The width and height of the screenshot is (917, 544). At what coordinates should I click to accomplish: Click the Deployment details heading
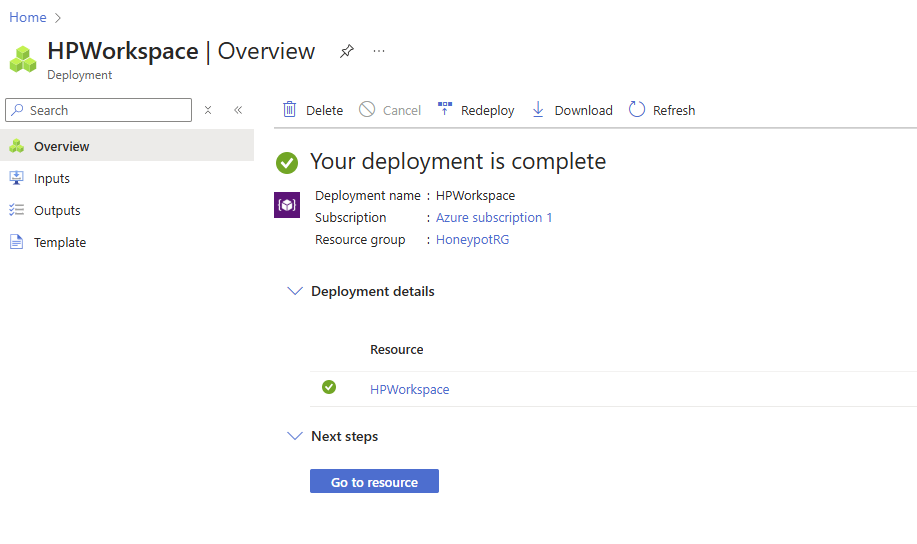(373, 291)
